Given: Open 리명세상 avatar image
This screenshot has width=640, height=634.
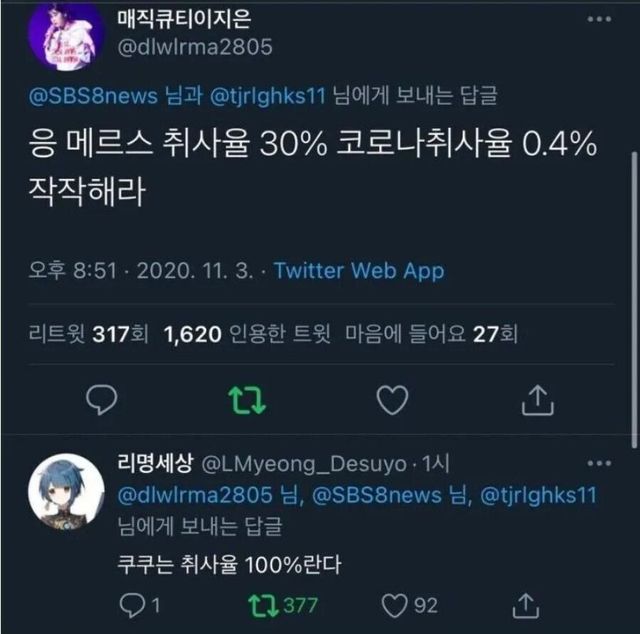Looking at the screenshot, I should click(65, 491).
